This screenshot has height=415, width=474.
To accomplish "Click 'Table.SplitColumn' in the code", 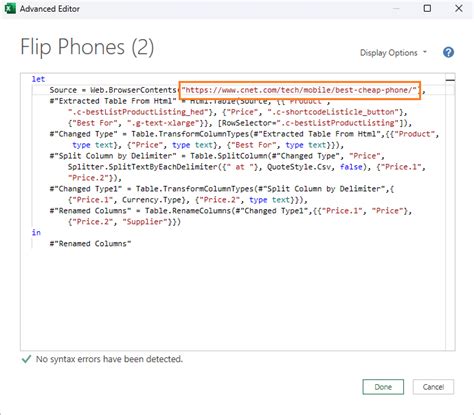I will pyautogui.click(x=229, y=156).
